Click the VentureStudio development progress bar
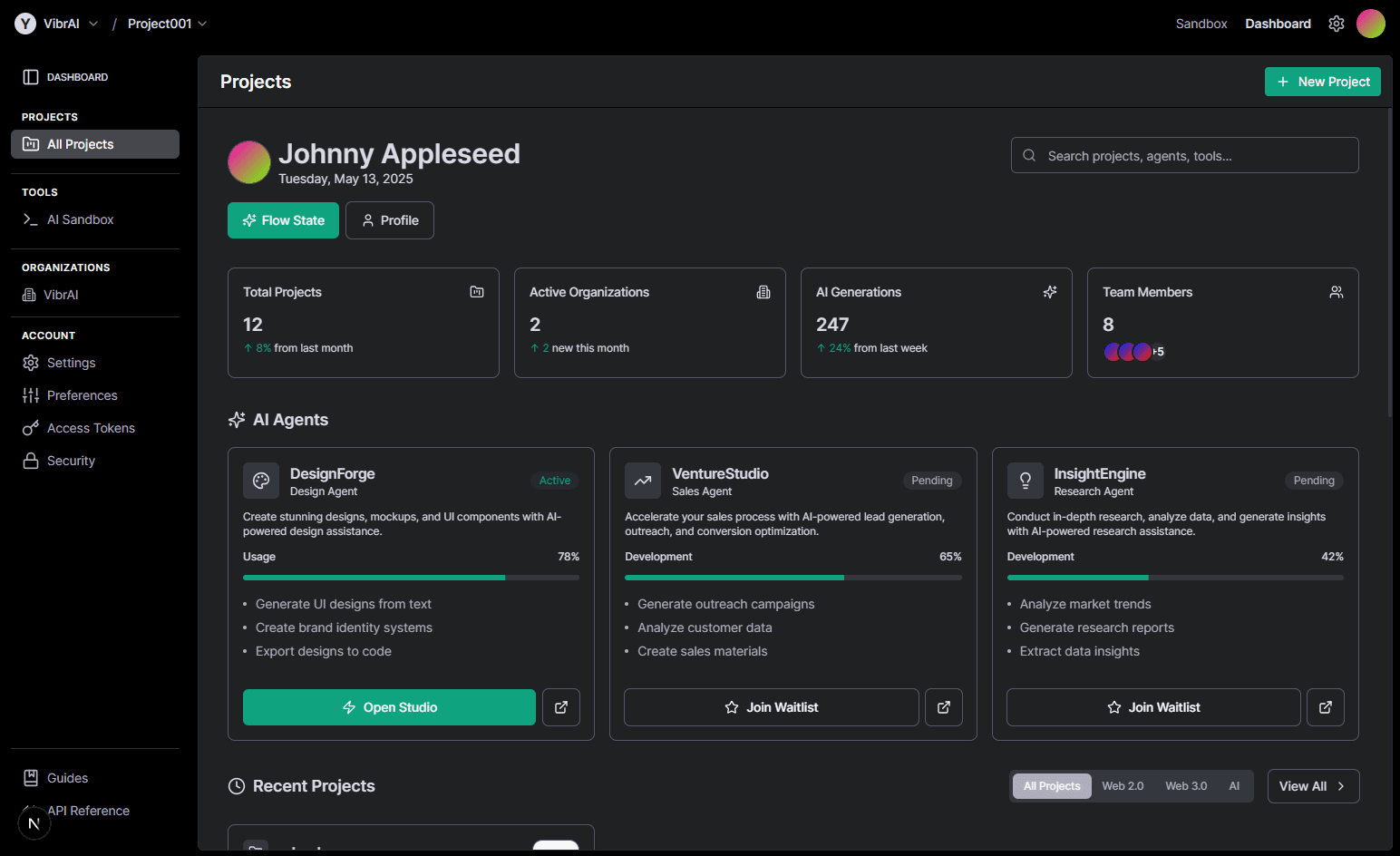The width and height of the screenshot is (1400, 856). pos(793,578)
